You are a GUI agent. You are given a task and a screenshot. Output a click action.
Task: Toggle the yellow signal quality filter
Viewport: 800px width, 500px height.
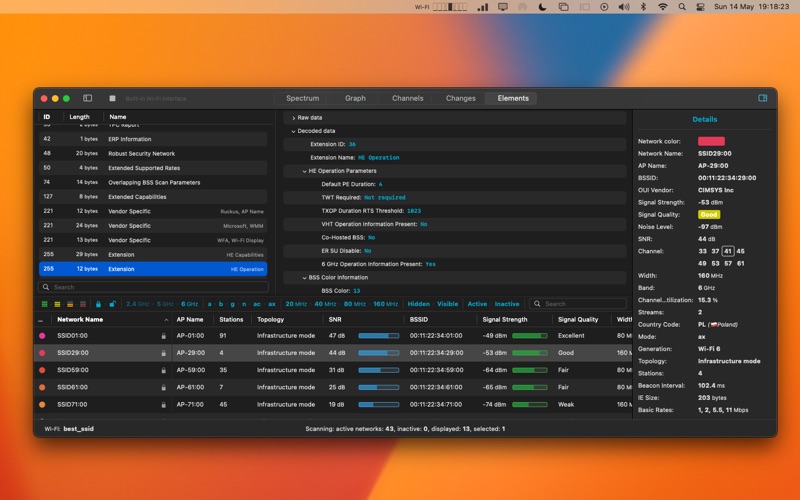point(57,304)
